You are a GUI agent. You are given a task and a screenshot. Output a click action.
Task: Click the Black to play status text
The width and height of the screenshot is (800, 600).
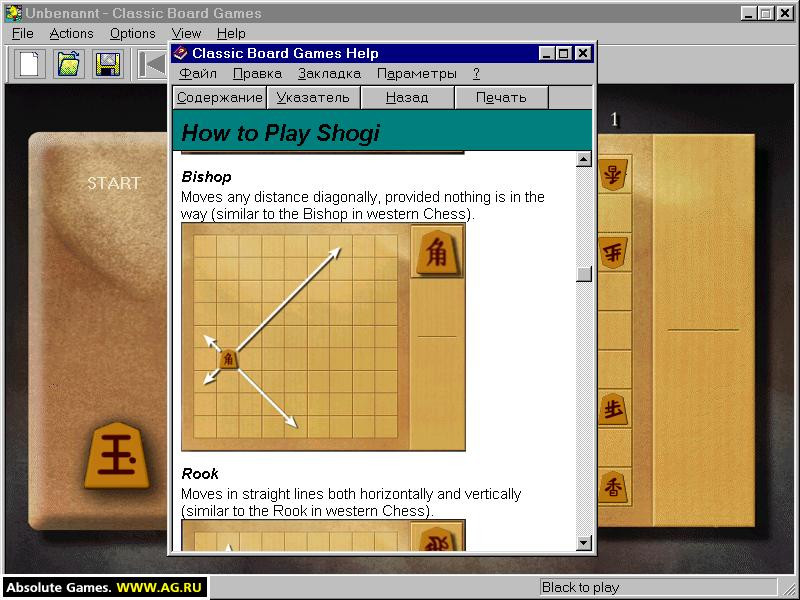[580, 587]
